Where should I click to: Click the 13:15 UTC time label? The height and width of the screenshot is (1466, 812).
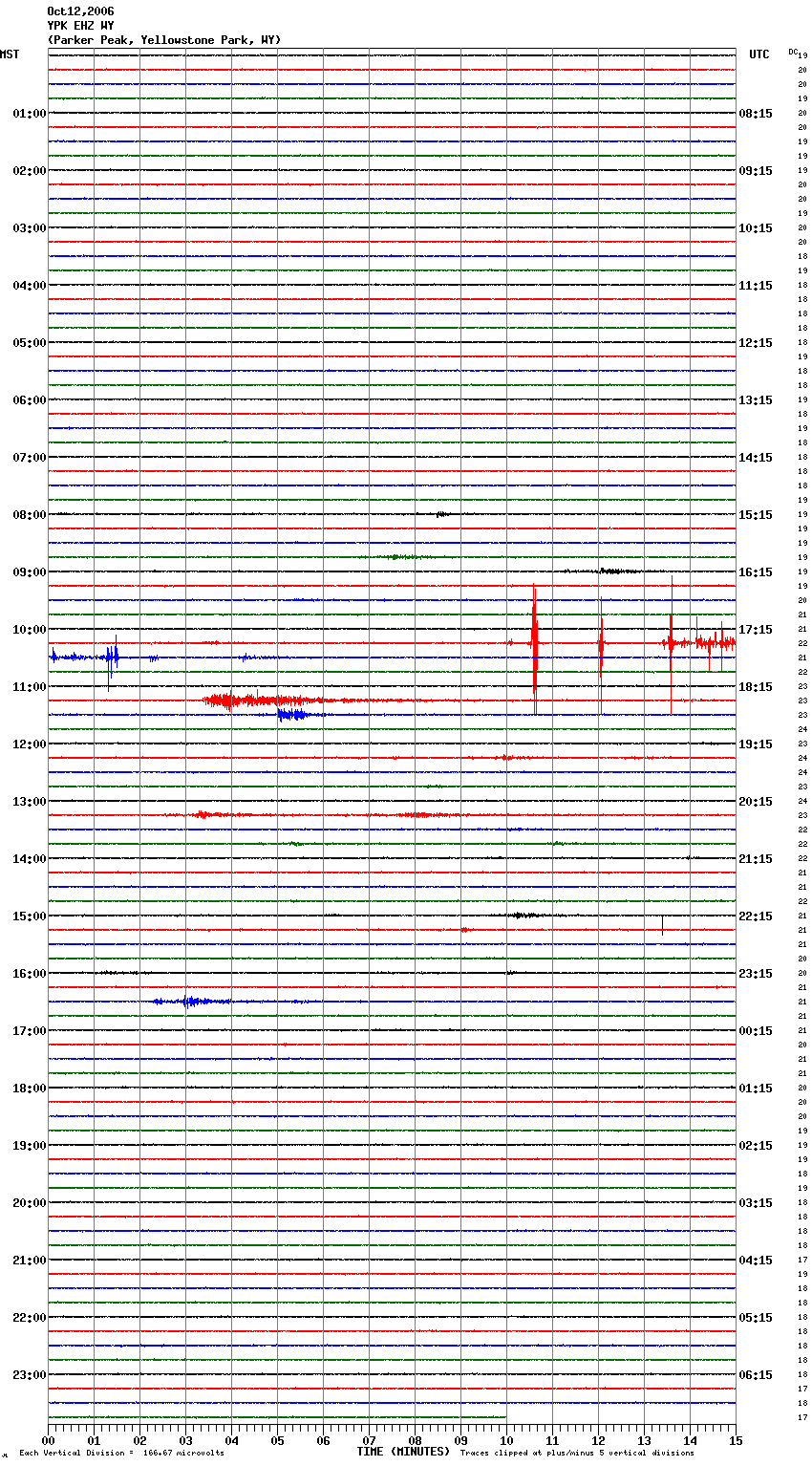pyautogui.click(x=756, y=400)
